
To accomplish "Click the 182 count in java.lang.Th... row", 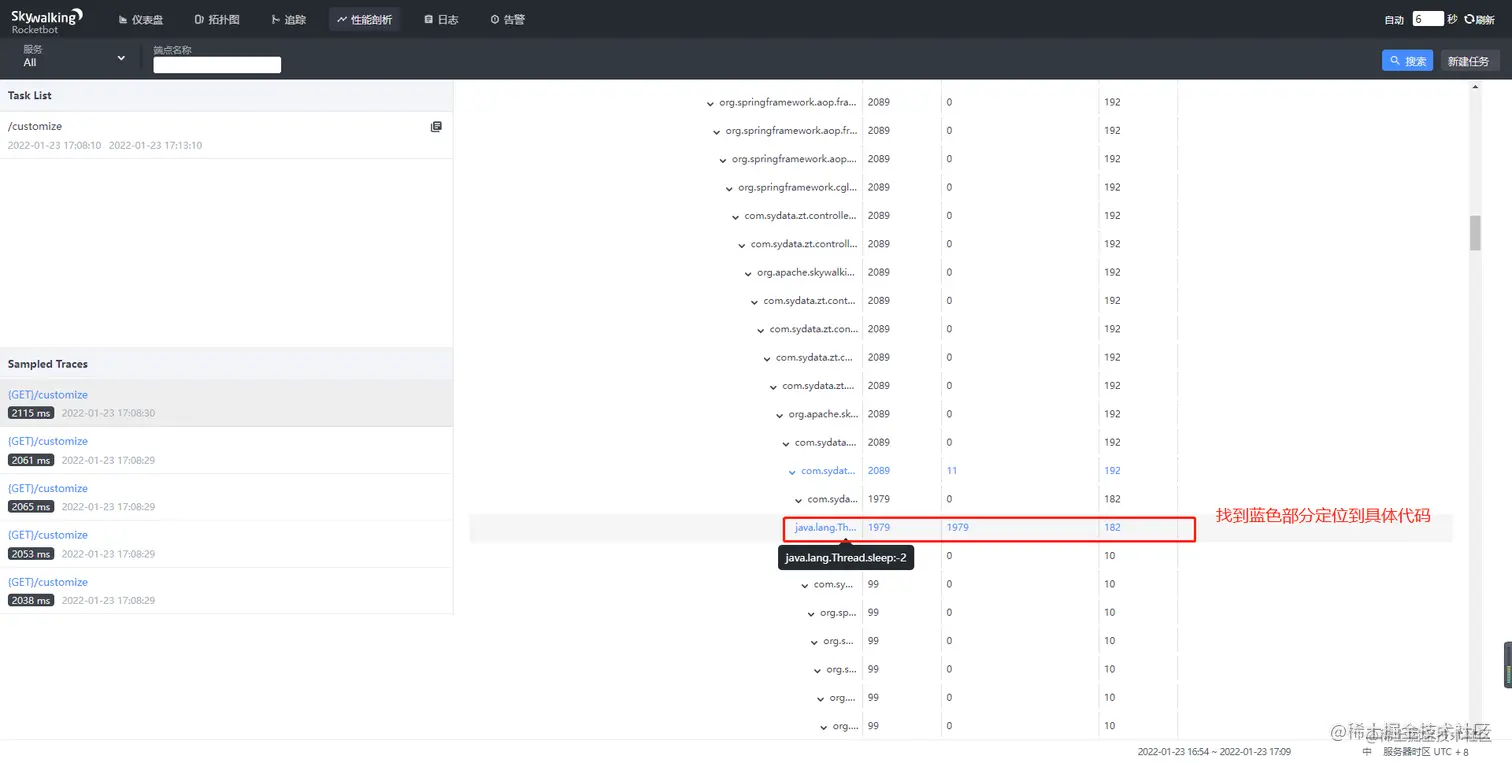I will tap(1112, 527).
